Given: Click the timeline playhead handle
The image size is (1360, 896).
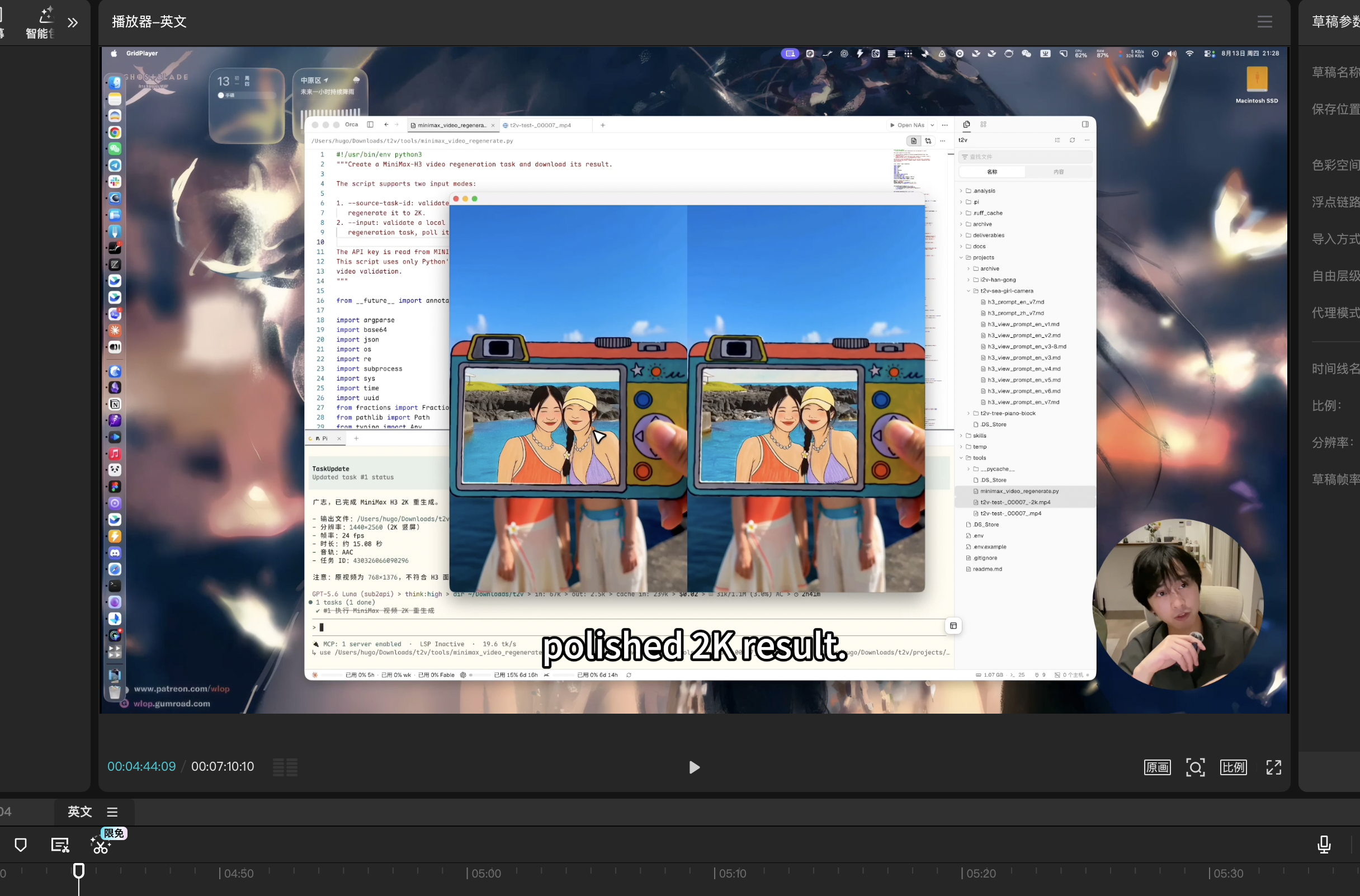Looking at the screenshot, I should pos(79,871).
